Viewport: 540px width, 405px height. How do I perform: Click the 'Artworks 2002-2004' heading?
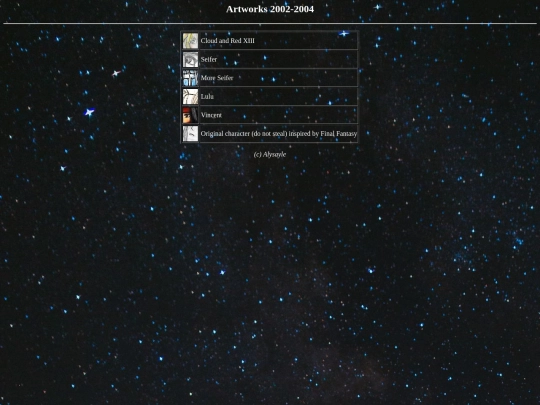(x=270, y=9)
